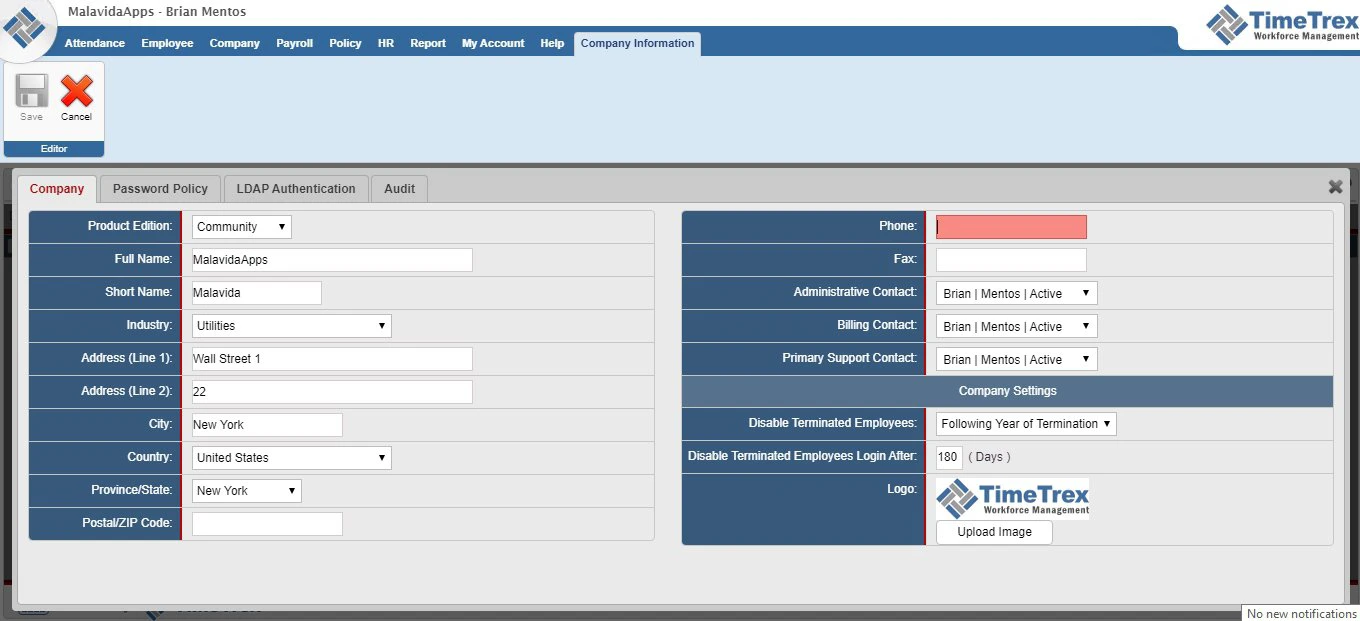Click the Full Name input field
This screenshot has width=1360, height=621.
[332, 260]
